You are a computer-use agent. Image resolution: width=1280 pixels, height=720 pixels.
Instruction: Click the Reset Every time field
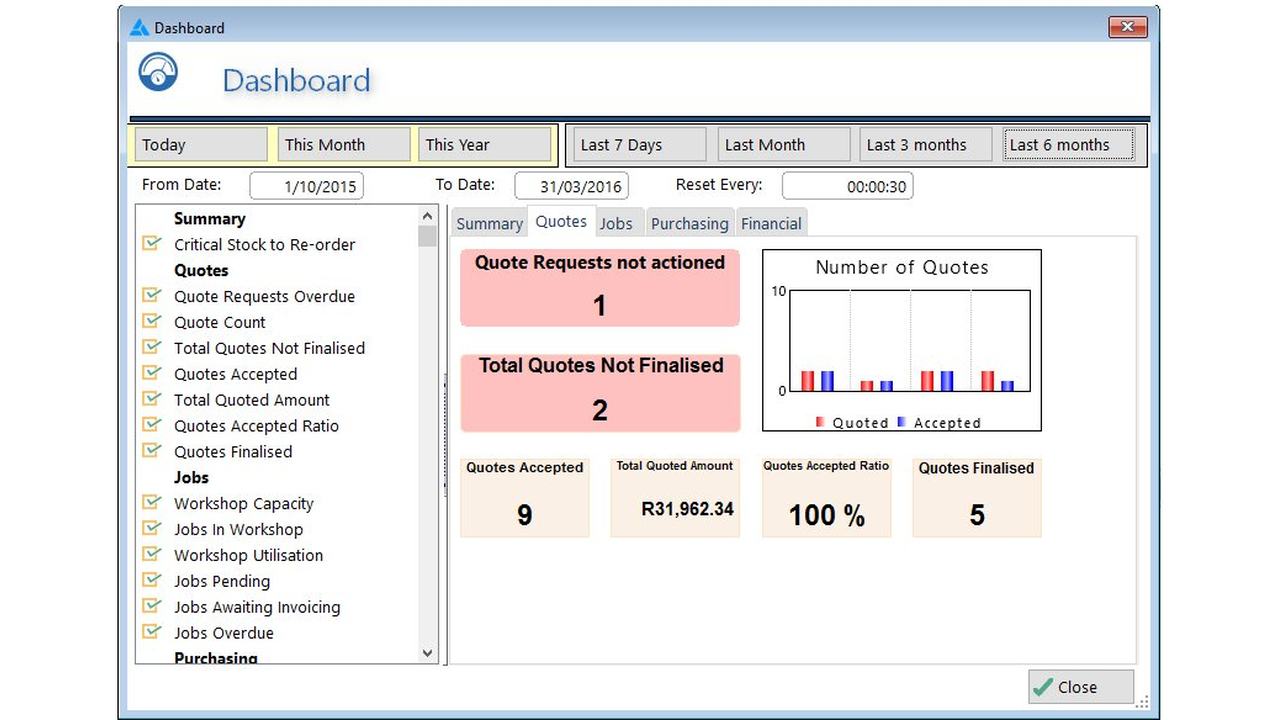click(847, 186)
